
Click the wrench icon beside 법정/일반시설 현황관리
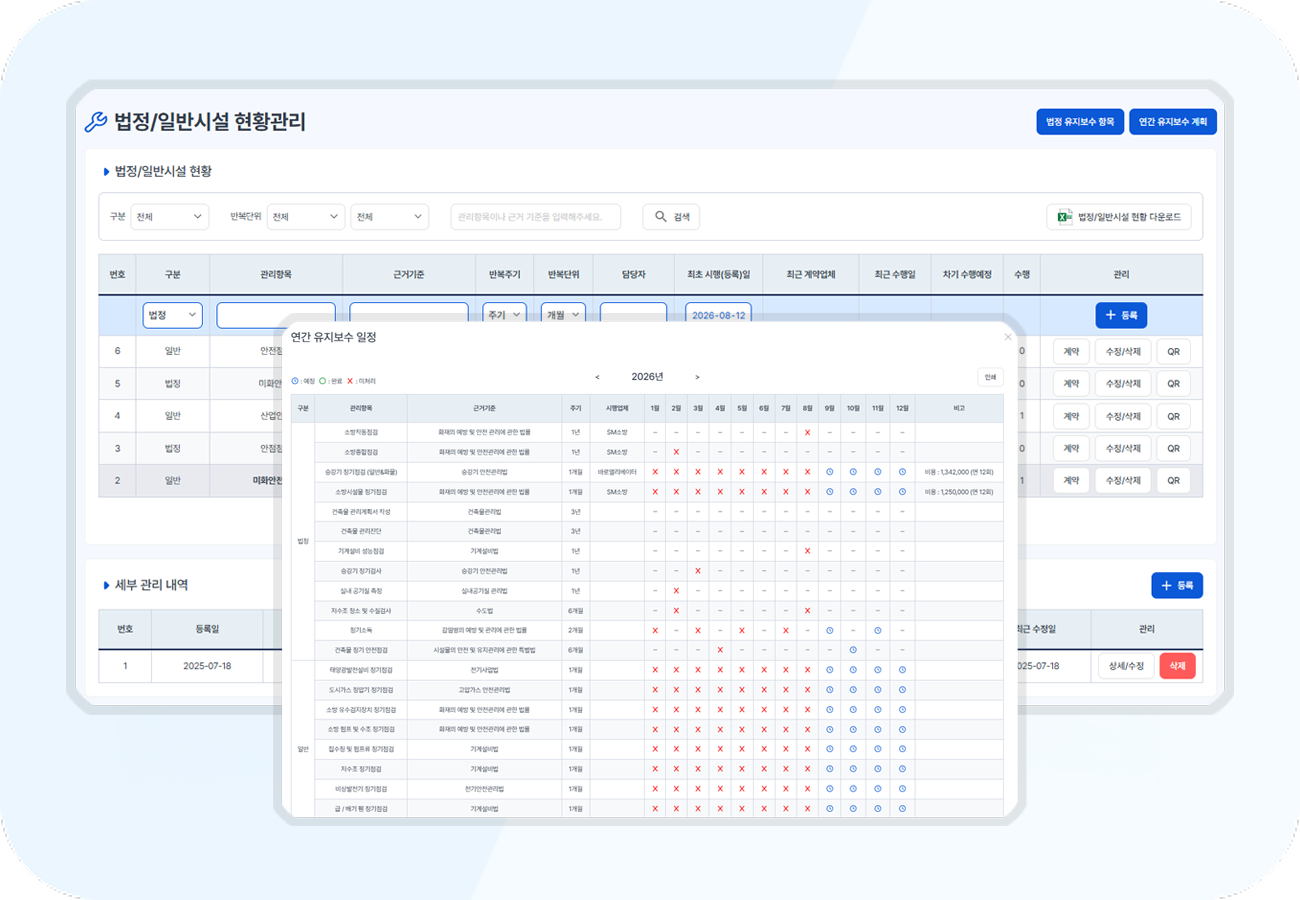[x=96, y=122]
